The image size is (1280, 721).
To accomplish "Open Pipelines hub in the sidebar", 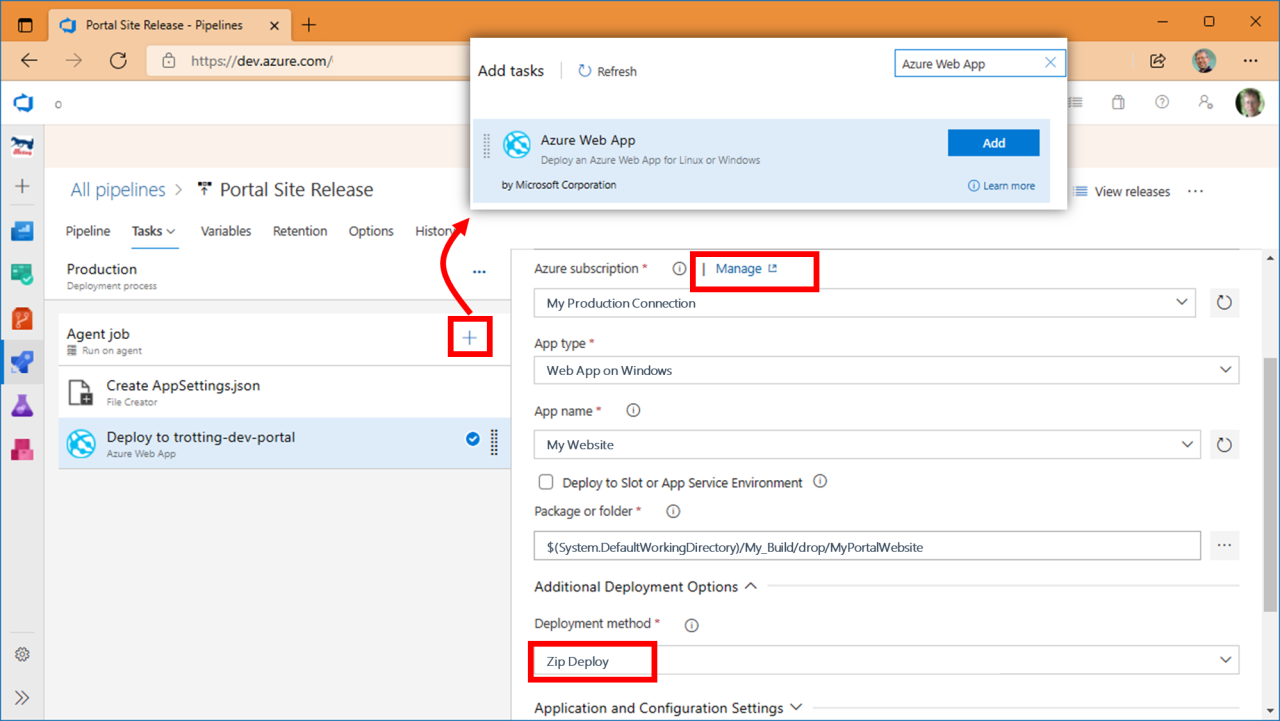I will coord(22,362).
